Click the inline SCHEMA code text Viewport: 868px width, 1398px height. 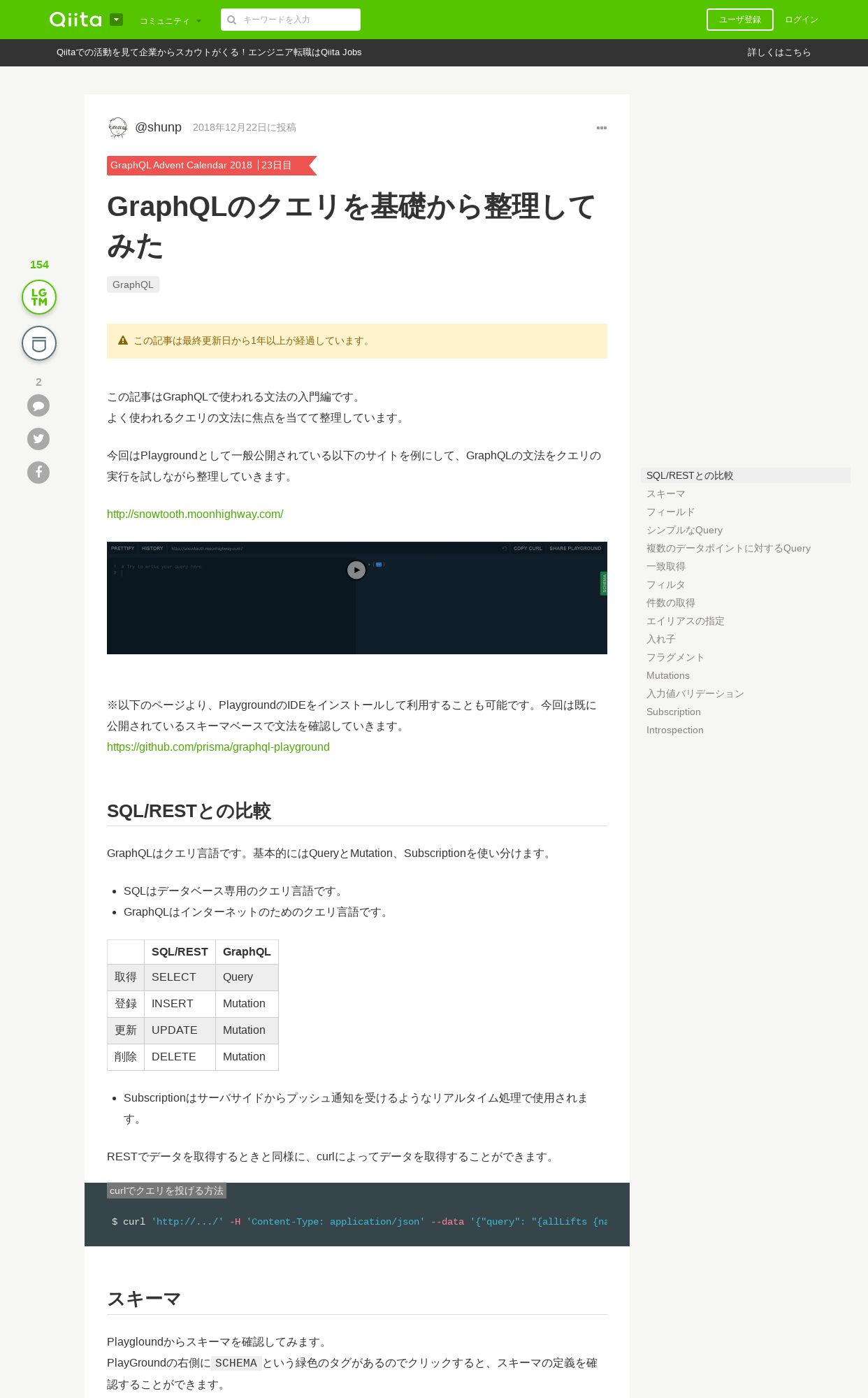click(236, 1363)
